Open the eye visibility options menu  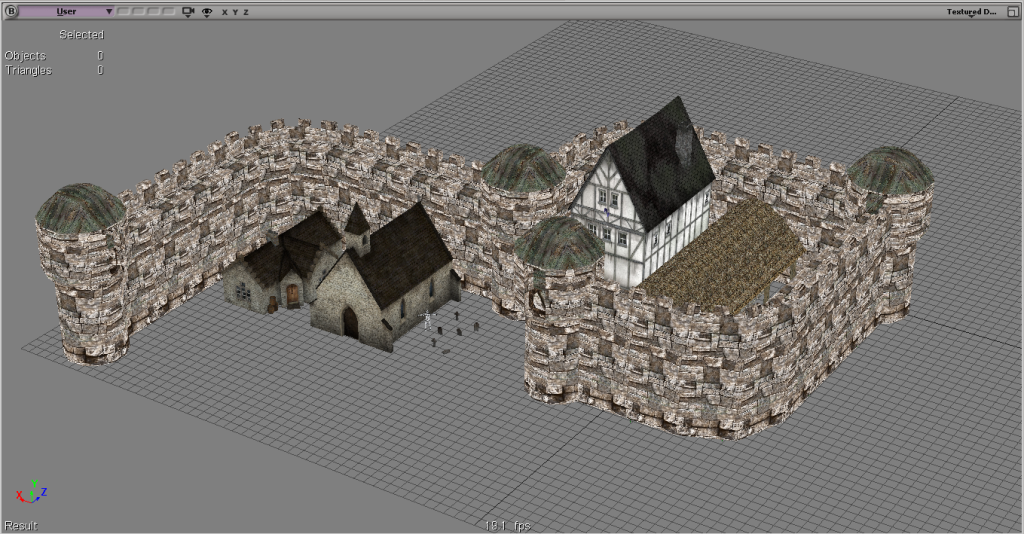207,12
